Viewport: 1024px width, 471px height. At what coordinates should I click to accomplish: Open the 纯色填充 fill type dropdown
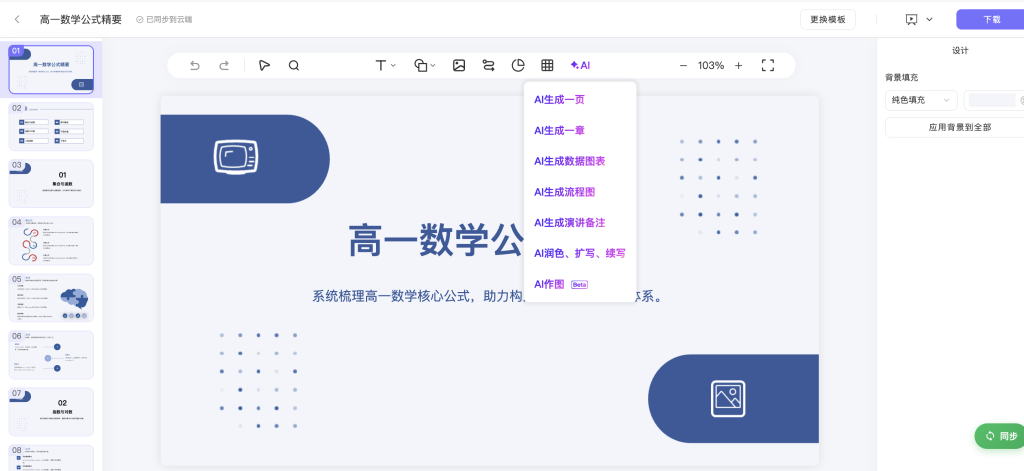tap(920, 100)
